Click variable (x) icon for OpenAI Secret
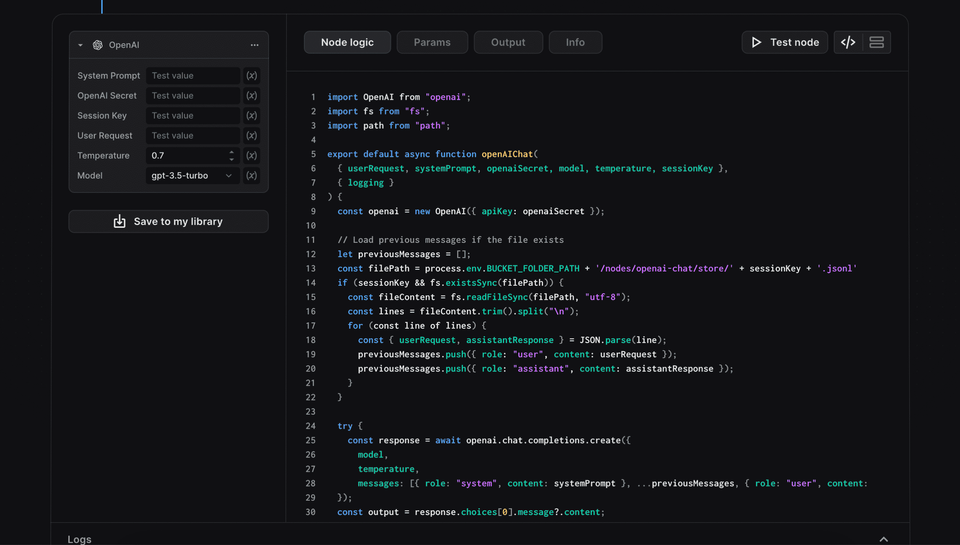Viewport: 960px width, 545px height. (251, 96)
